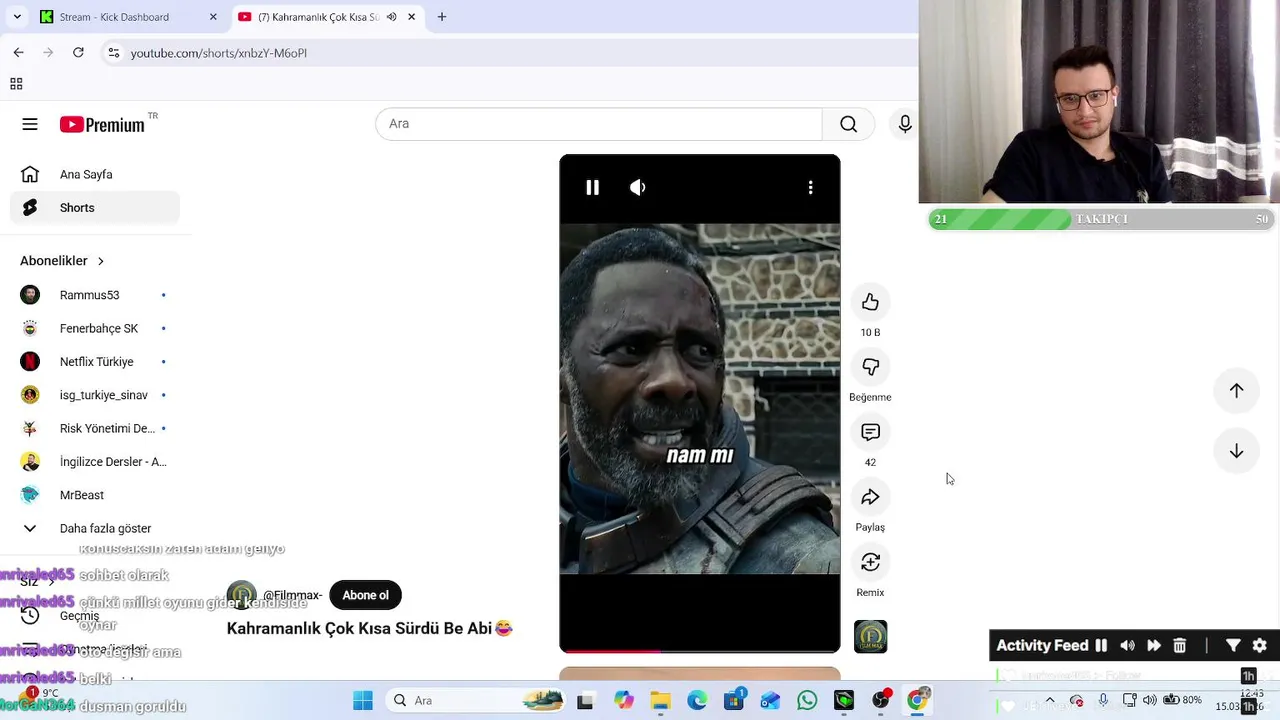Expand the Abonelikler section arrow
1280x720 pixels.
100,261
